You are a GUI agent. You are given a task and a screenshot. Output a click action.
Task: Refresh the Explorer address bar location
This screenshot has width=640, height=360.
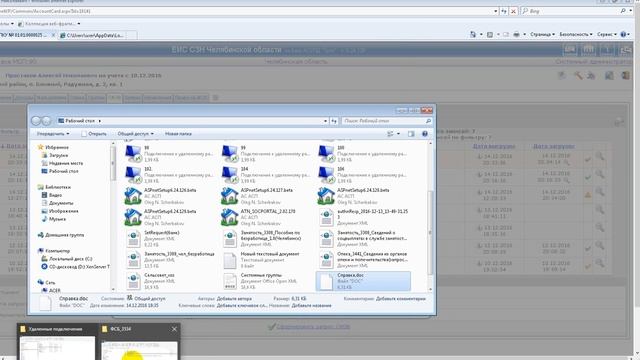pyautogui.click(x=334, y=121)
